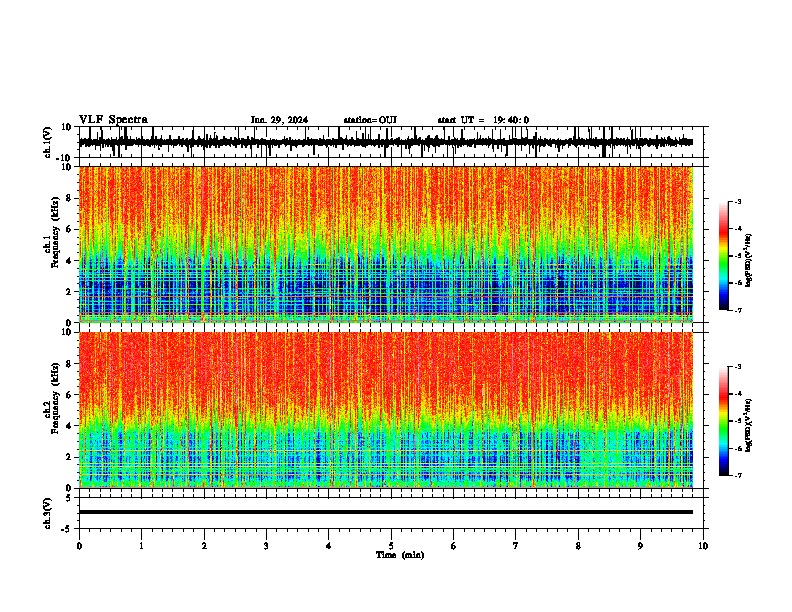
Task: Click time axis tick label 5
Action: point(391,546)
